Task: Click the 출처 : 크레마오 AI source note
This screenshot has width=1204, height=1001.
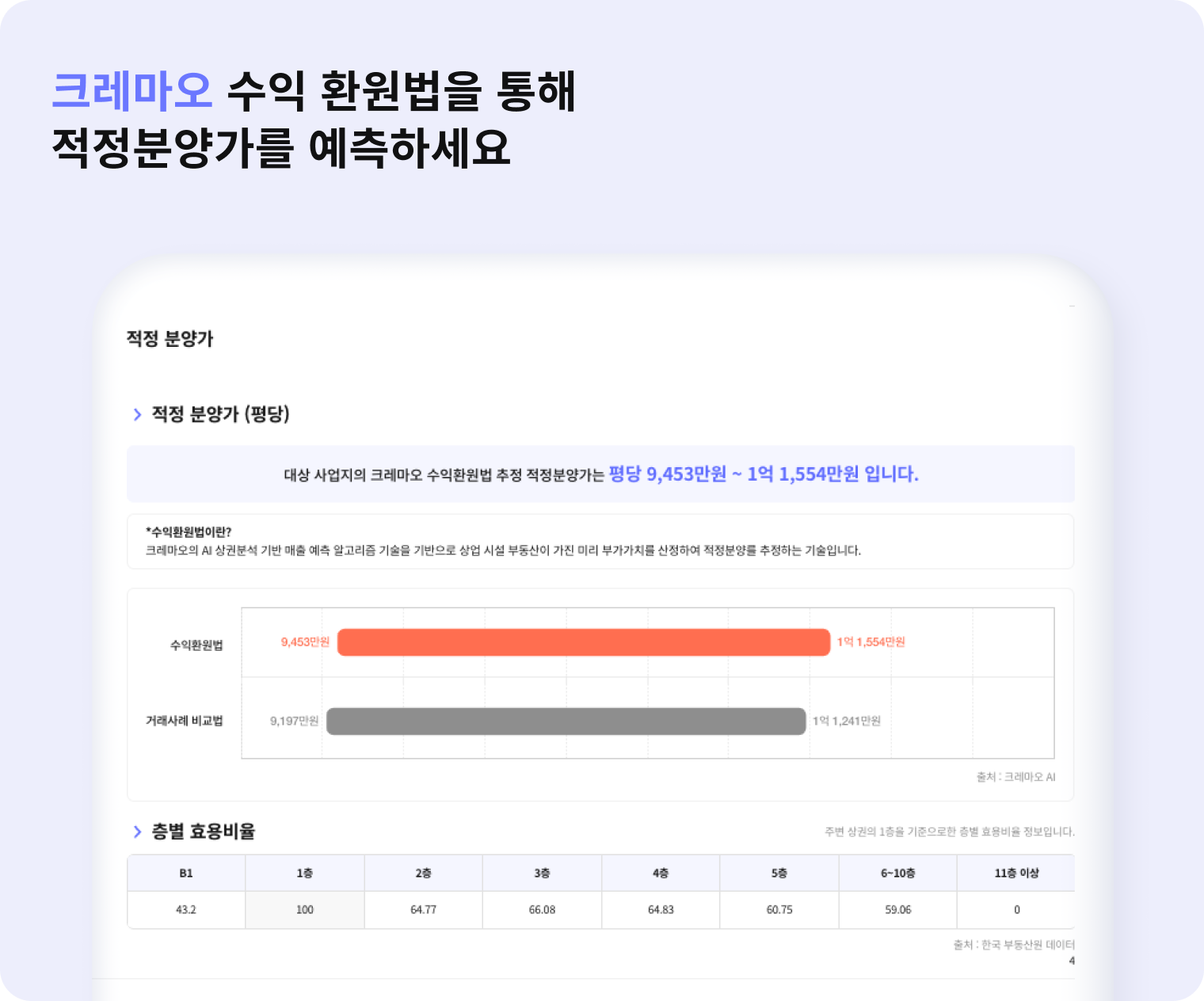Action: (x=1015, y=777)
